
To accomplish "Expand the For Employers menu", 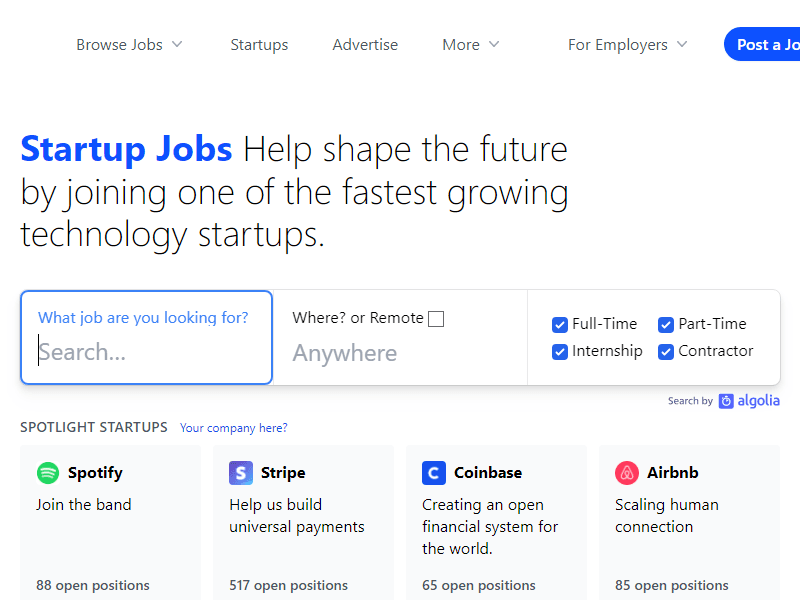I will point(628,45).
